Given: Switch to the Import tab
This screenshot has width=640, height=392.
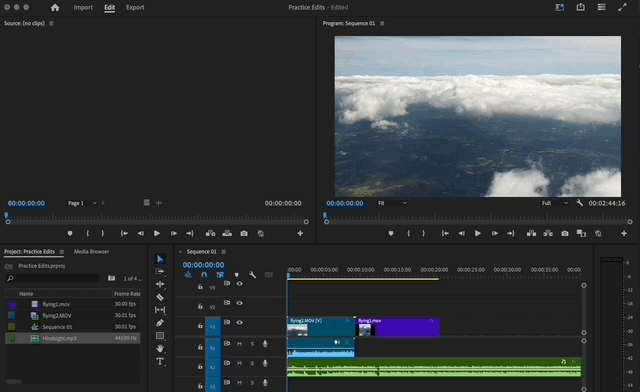Looking at the screenshot, I should 83,7.
